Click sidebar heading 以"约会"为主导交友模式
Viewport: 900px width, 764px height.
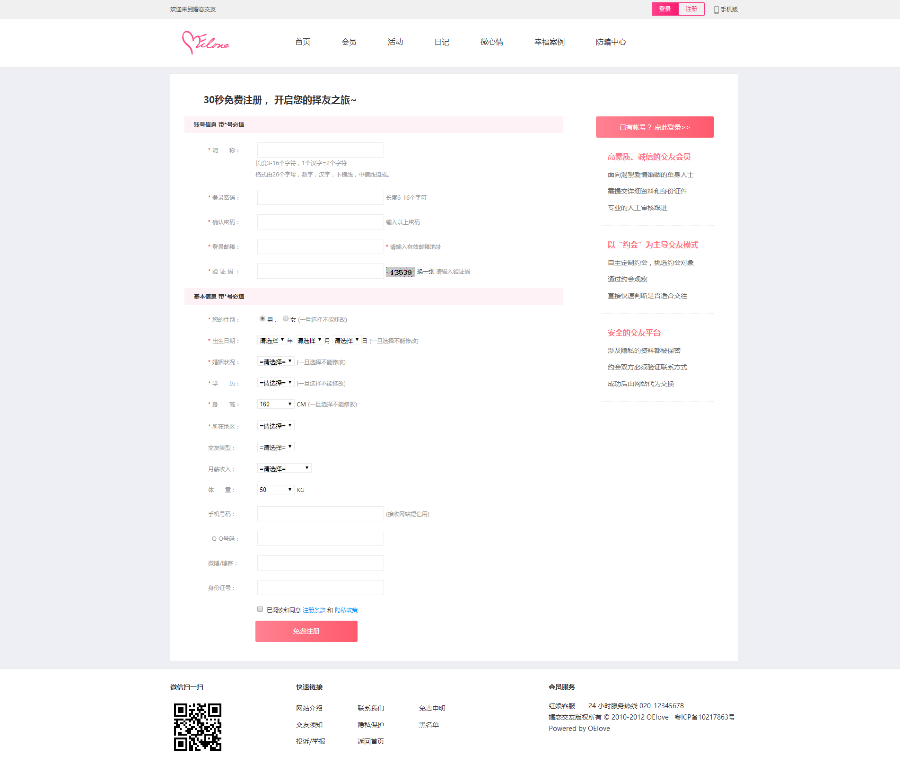[x=653, y=245]
